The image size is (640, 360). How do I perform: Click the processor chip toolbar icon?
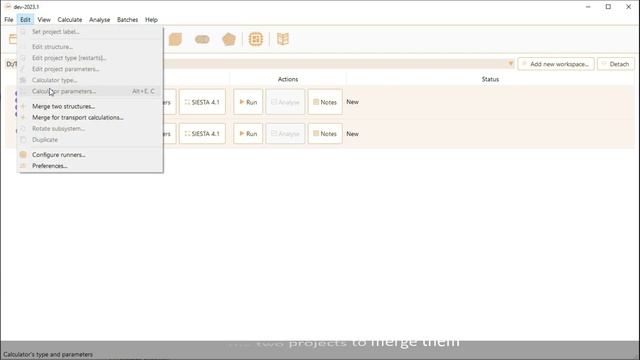(x=256, y=39)
